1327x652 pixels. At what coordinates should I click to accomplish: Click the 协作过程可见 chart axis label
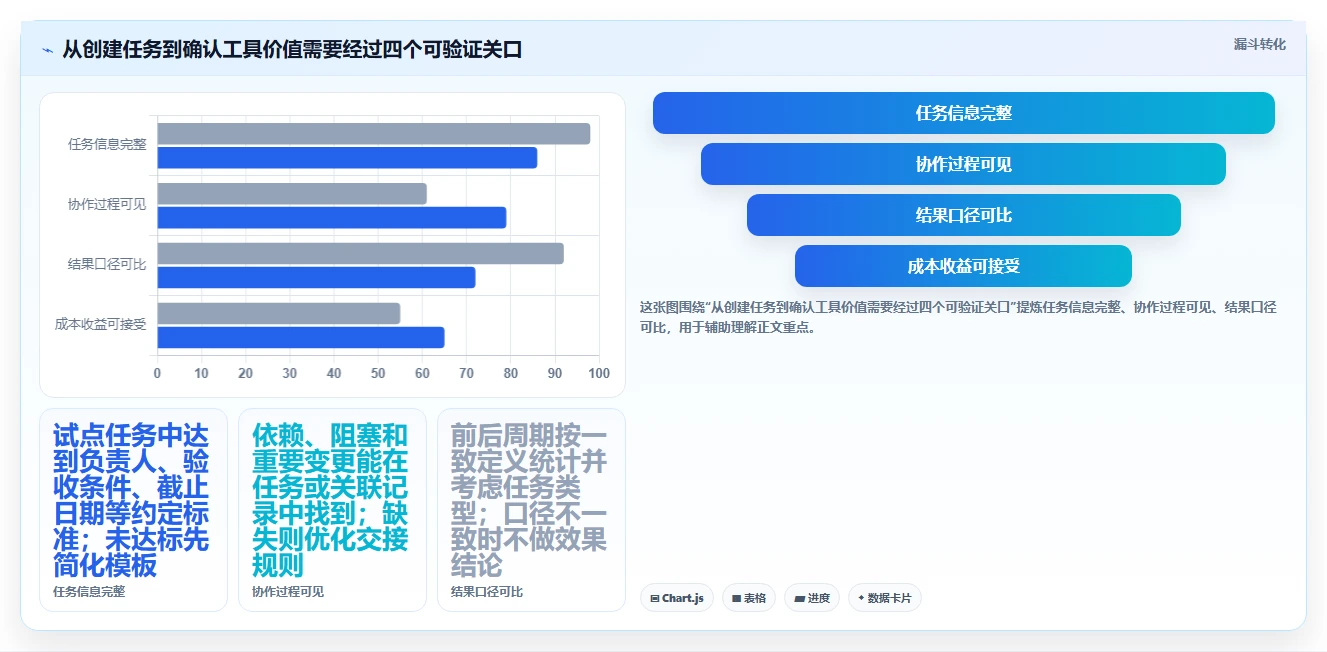point(107,204)
